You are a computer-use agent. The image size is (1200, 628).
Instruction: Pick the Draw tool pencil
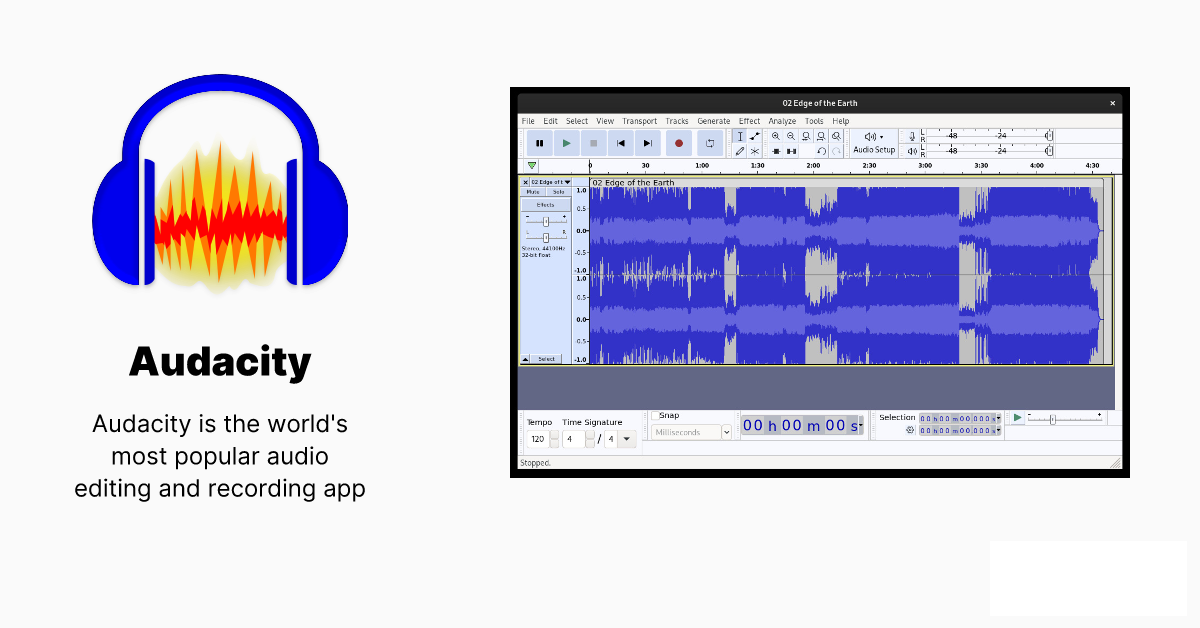(740, 151)
